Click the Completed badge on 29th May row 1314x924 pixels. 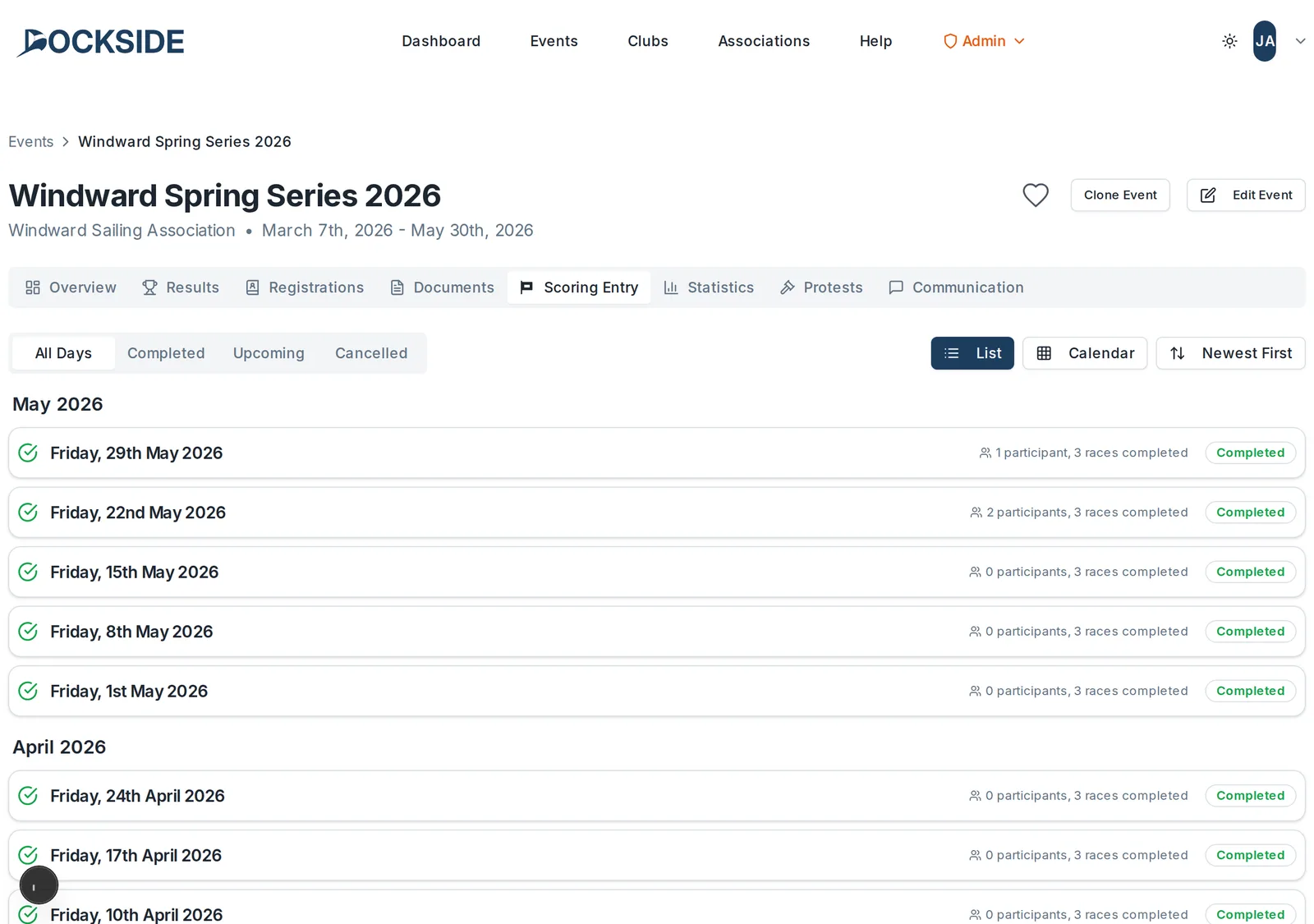1250,453
